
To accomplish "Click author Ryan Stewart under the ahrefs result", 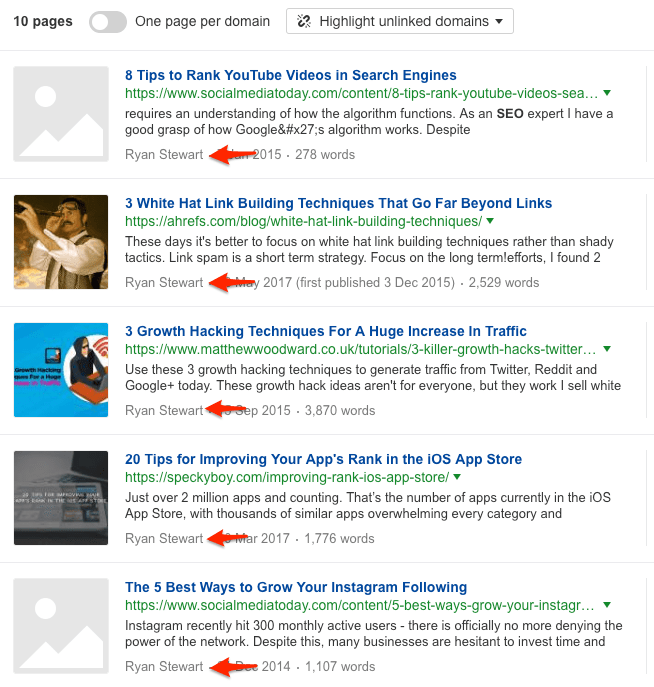I will click(164, 283).
